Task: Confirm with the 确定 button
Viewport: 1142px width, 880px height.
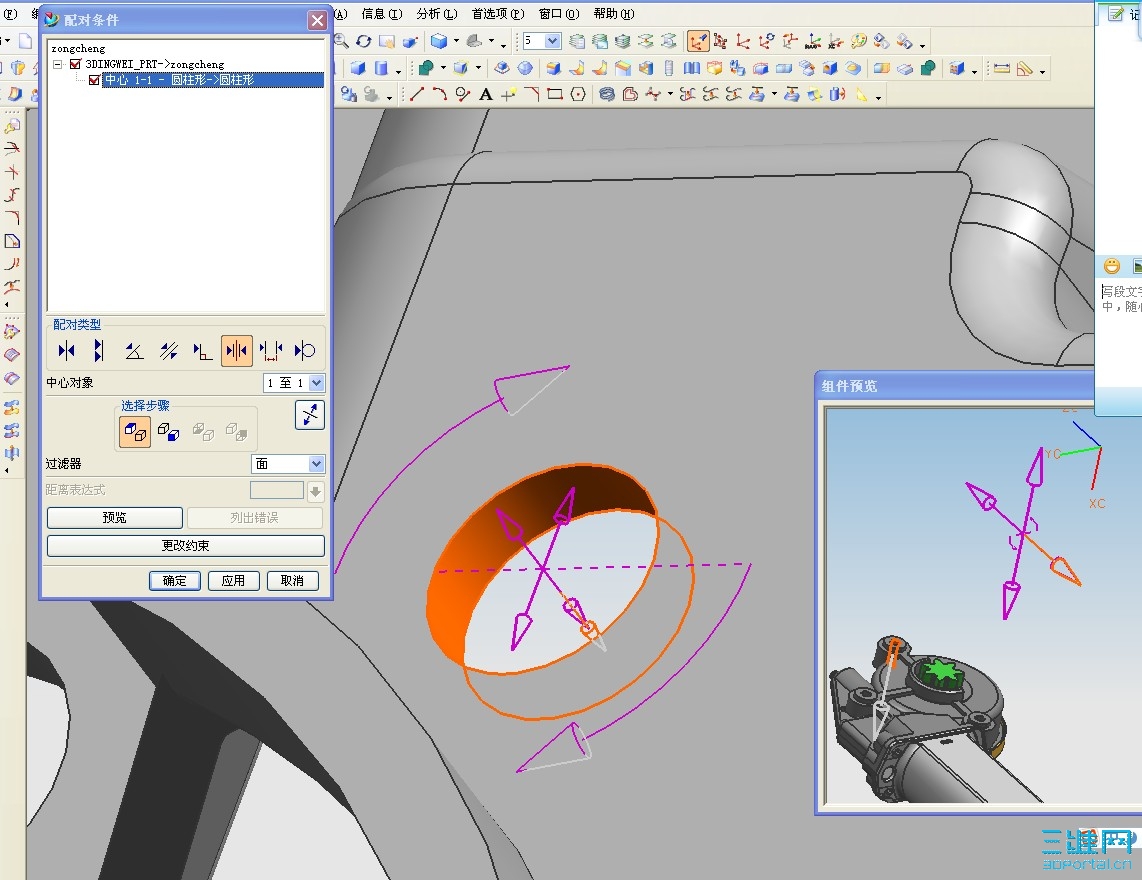Action: [x=175, y=581]
